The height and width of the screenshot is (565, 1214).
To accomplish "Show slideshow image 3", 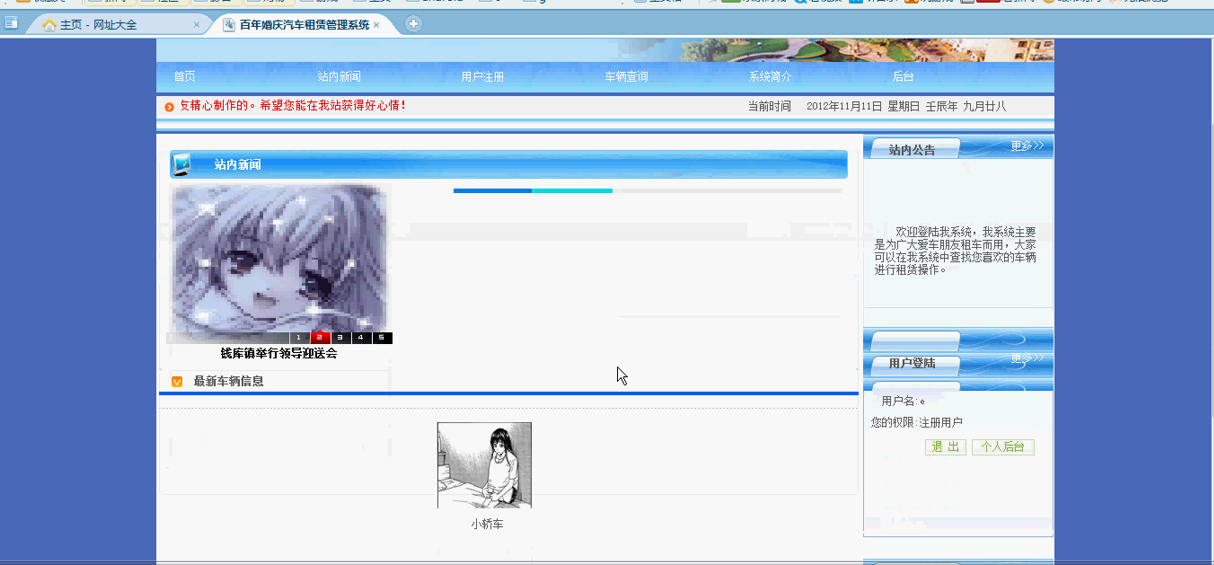I will 341,338.
